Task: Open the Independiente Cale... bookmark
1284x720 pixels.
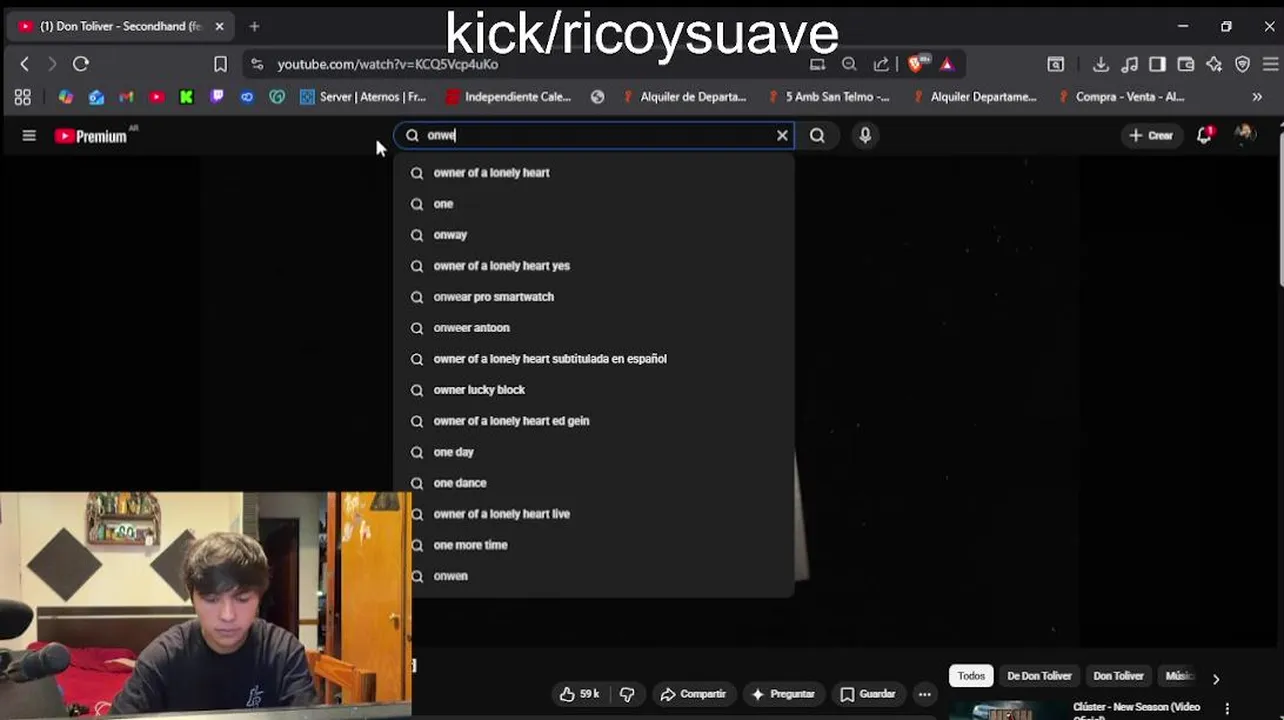Action: point(508,97)
